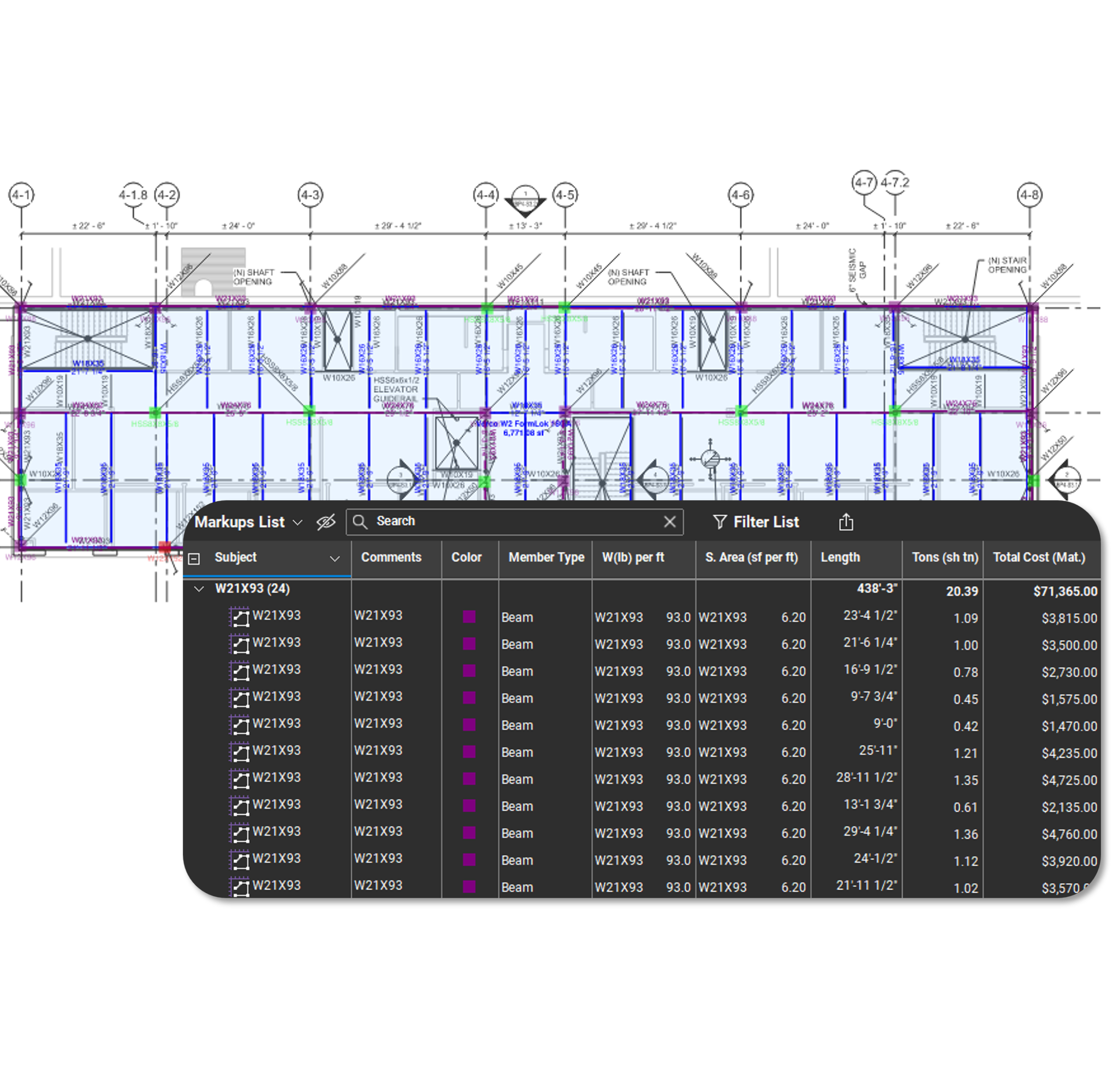Sort by the W(lb) per ft header
Image resolution: width=1114 pixels, height=1092 pixels.
(x=633, y=557)
